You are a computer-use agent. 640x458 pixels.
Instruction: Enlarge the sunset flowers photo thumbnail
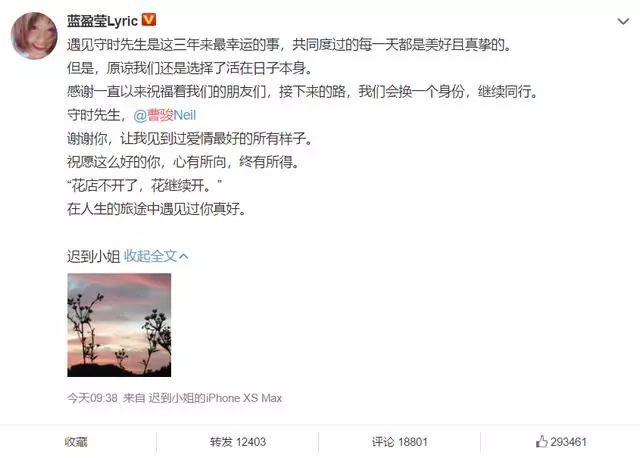click(x=119, y=325)
